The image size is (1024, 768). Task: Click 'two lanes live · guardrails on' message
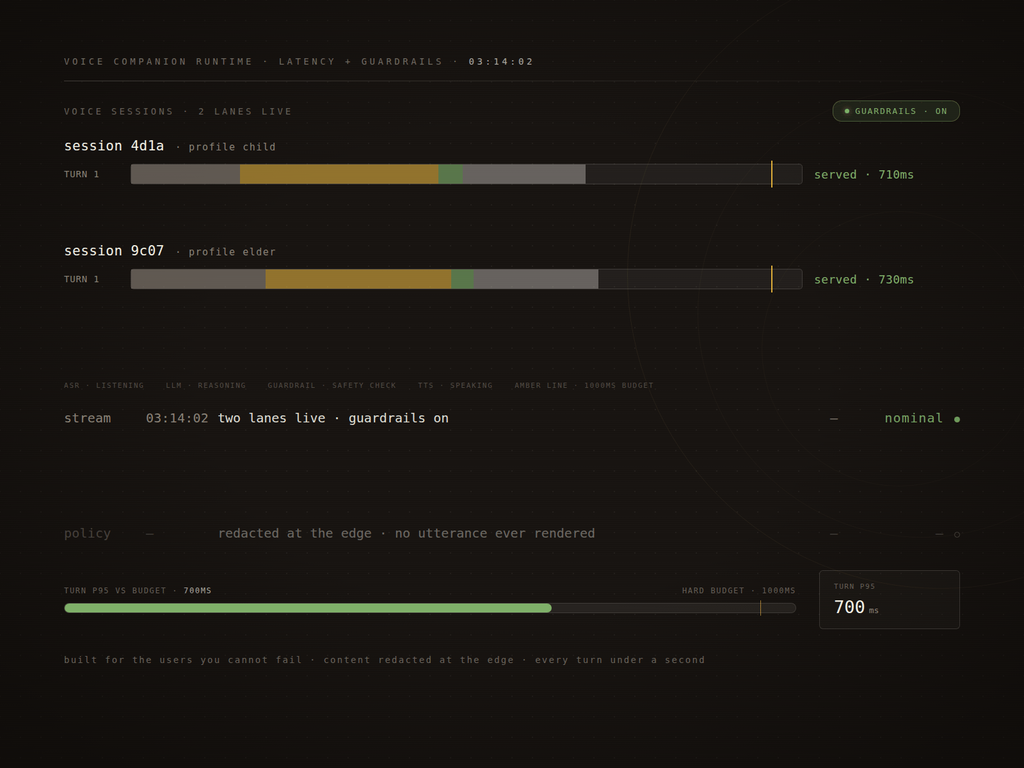tap(333, 418)
